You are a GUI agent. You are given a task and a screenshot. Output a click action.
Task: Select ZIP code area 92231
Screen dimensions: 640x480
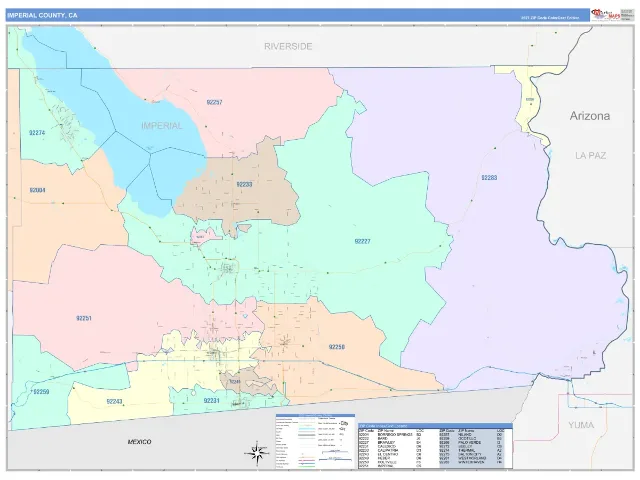211,401
